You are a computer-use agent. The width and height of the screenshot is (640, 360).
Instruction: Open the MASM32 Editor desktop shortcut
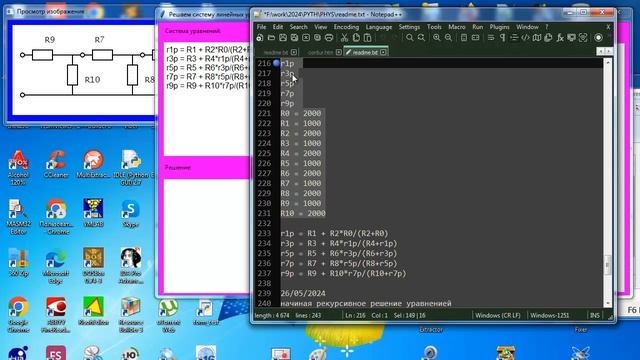point(18,217)
